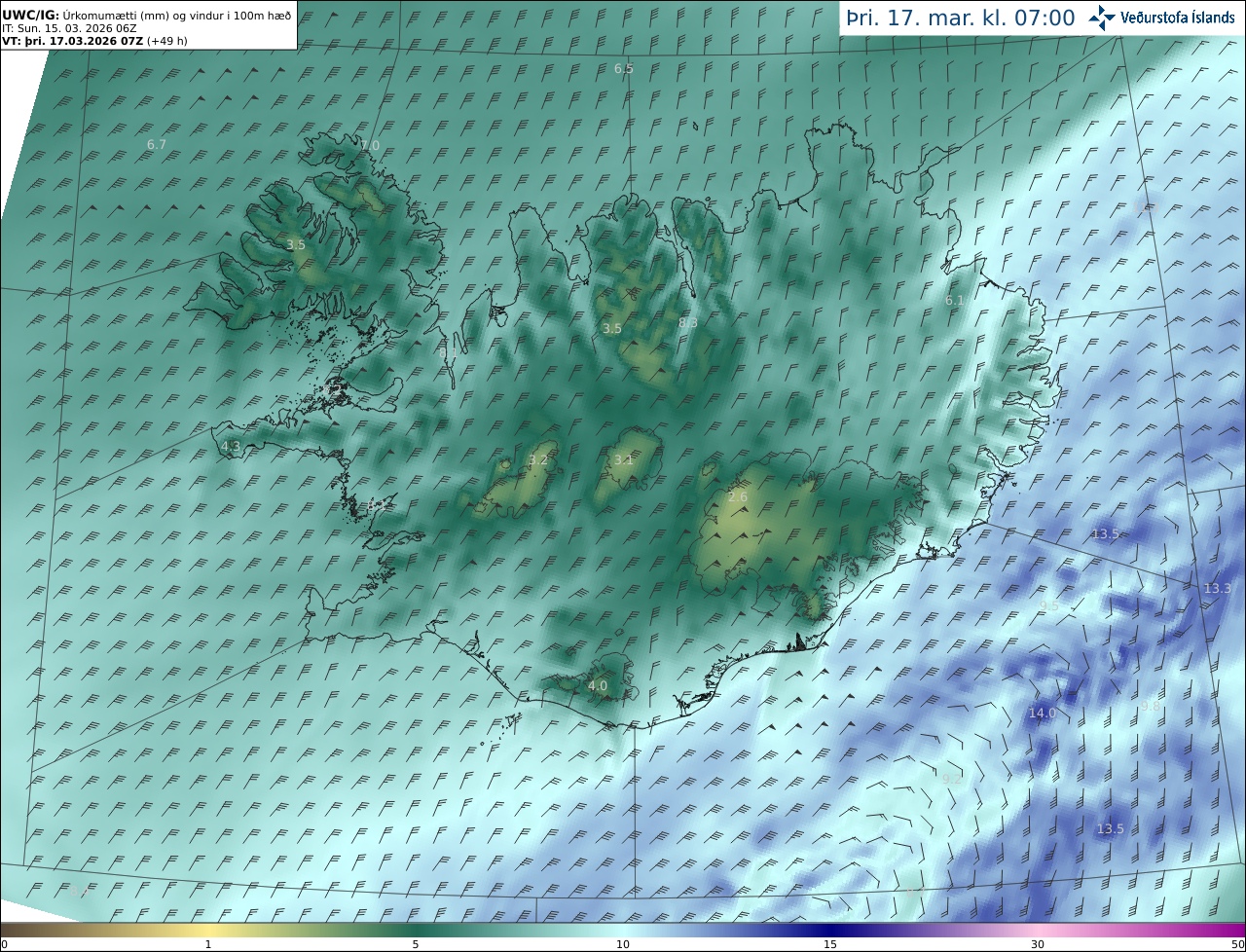Click the 6.1 value label on the map
Image resolution: width=1246 pixels, height=952 pixels.
point(955,301)
